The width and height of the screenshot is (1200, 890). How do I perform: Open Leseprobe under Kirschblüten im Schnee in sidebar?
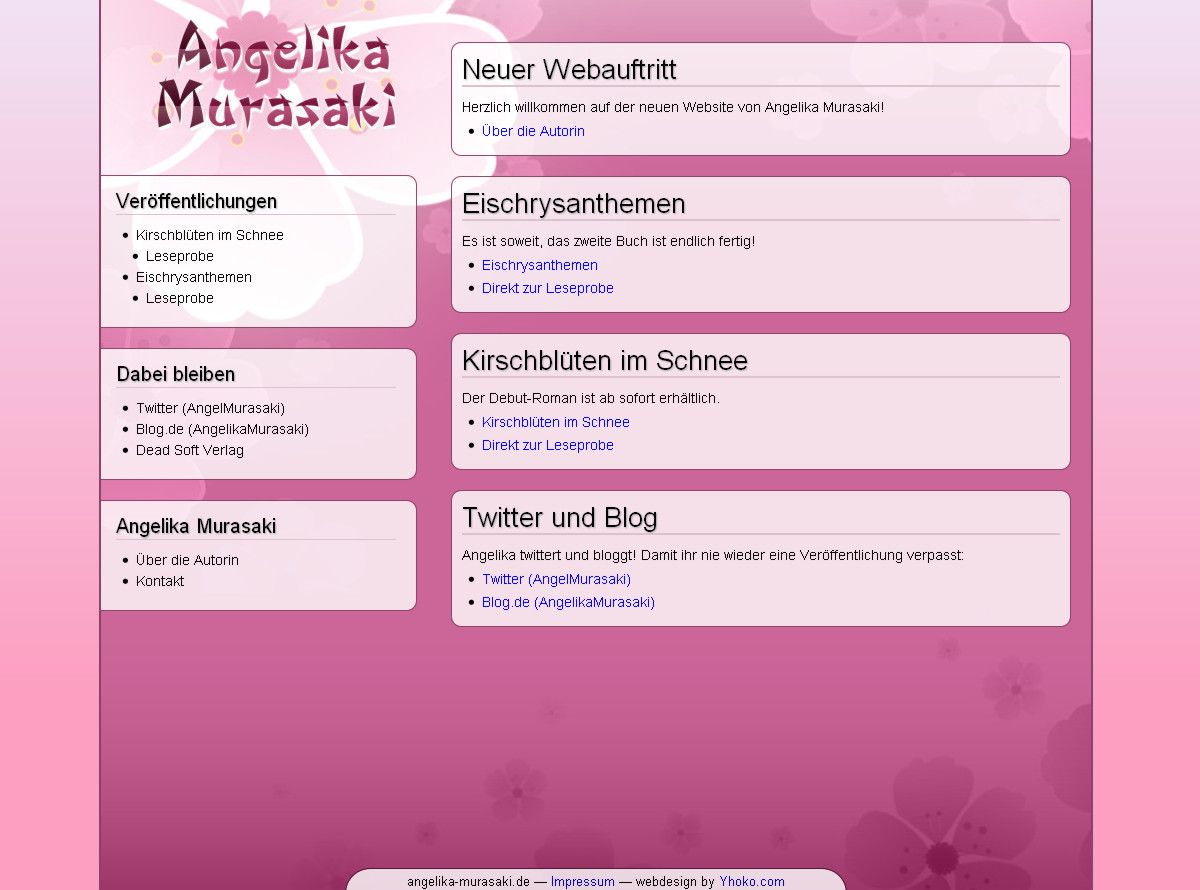pos(179,256)
